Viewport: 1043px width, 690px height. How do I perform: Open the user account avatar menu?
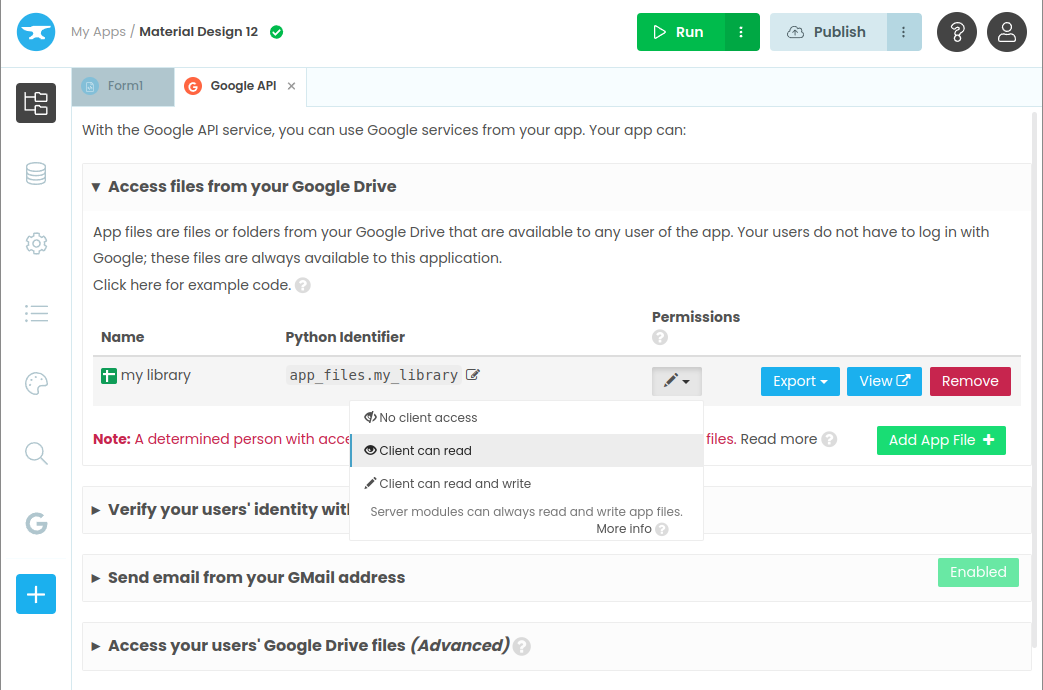[x=1007, y=32]
